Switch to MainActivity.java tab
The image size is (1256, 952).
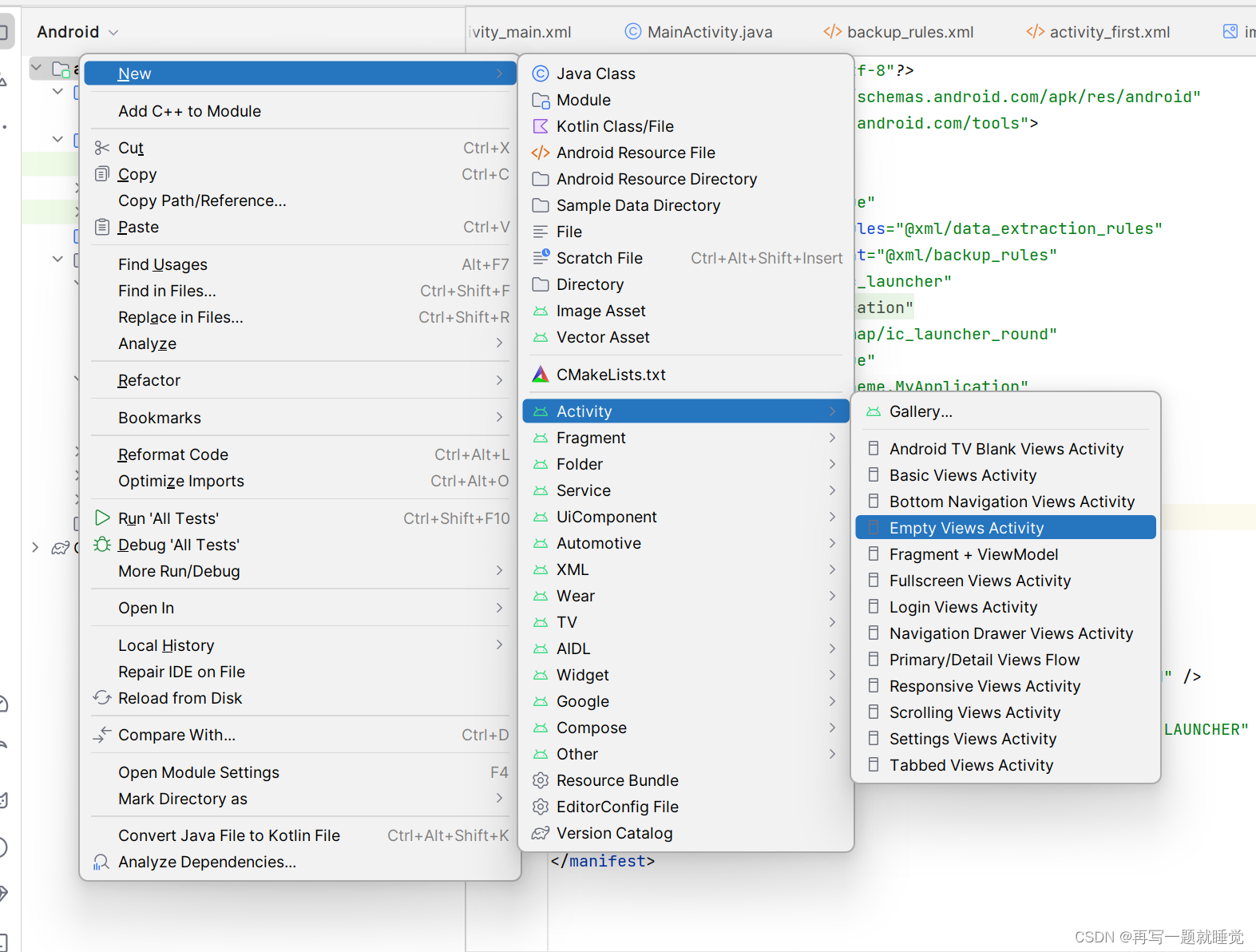[x=699, y=32]
